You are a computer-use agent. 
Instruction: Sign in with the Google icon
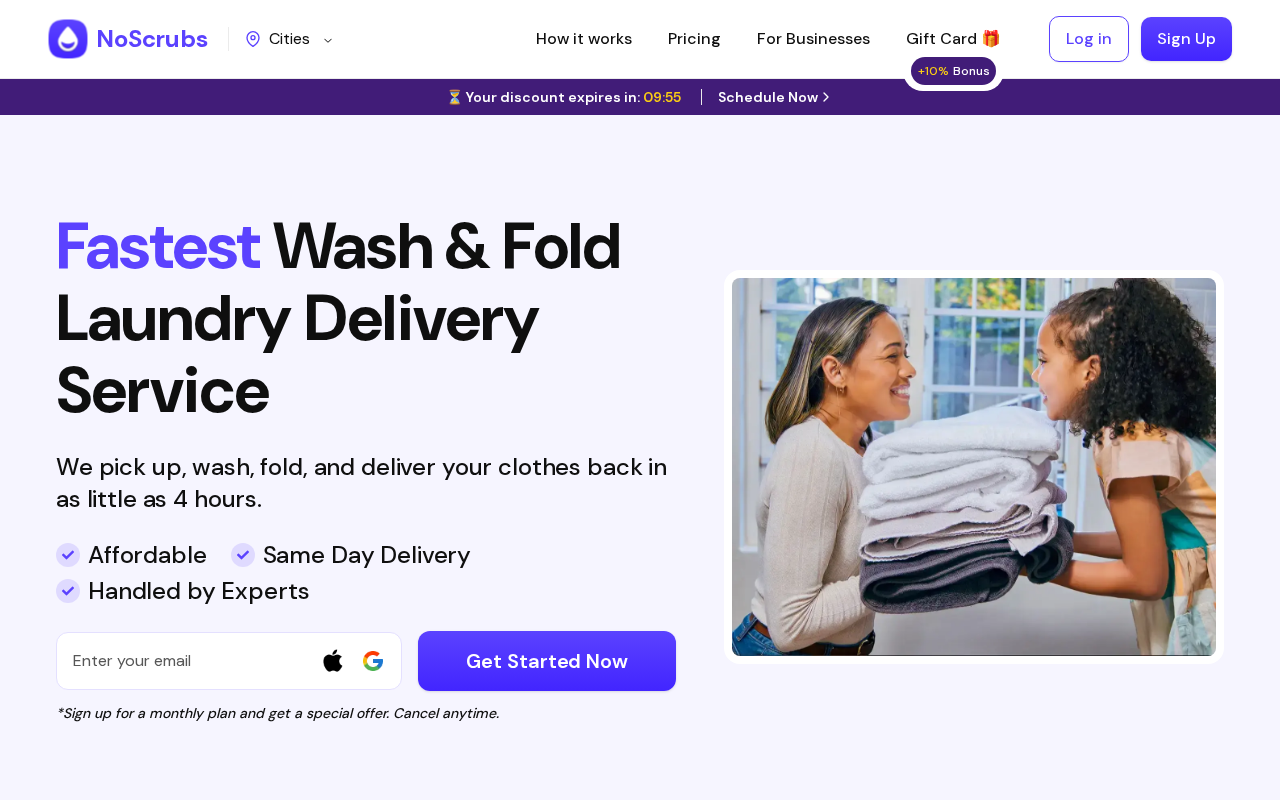coord(373,661)
